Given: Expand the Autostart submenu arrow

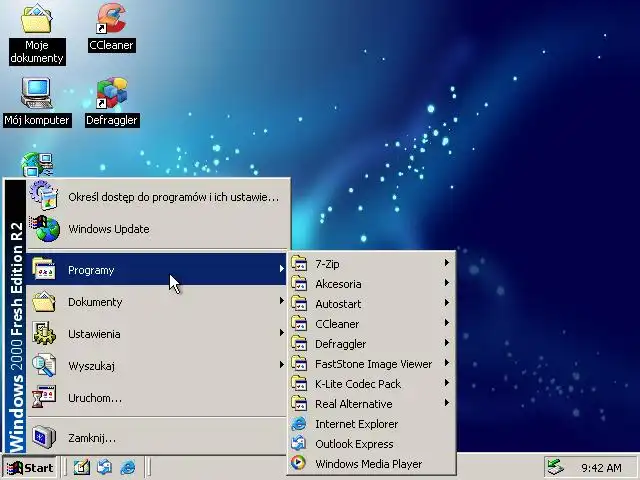Looking at the screenshot, I should 447,303.
